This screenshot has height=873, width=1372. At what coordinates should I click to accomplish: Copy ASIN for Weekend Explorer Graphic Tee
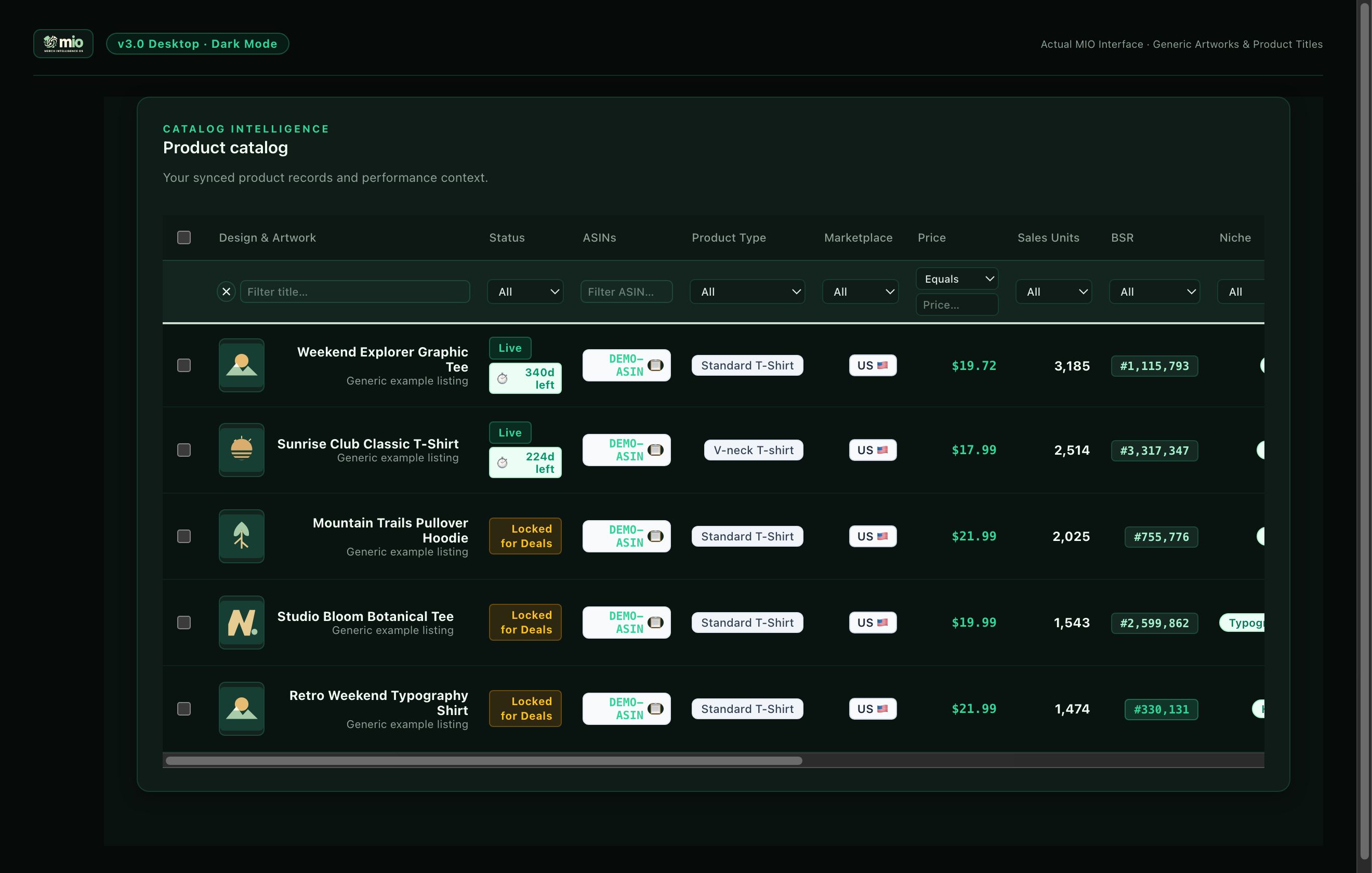point(656,365)
